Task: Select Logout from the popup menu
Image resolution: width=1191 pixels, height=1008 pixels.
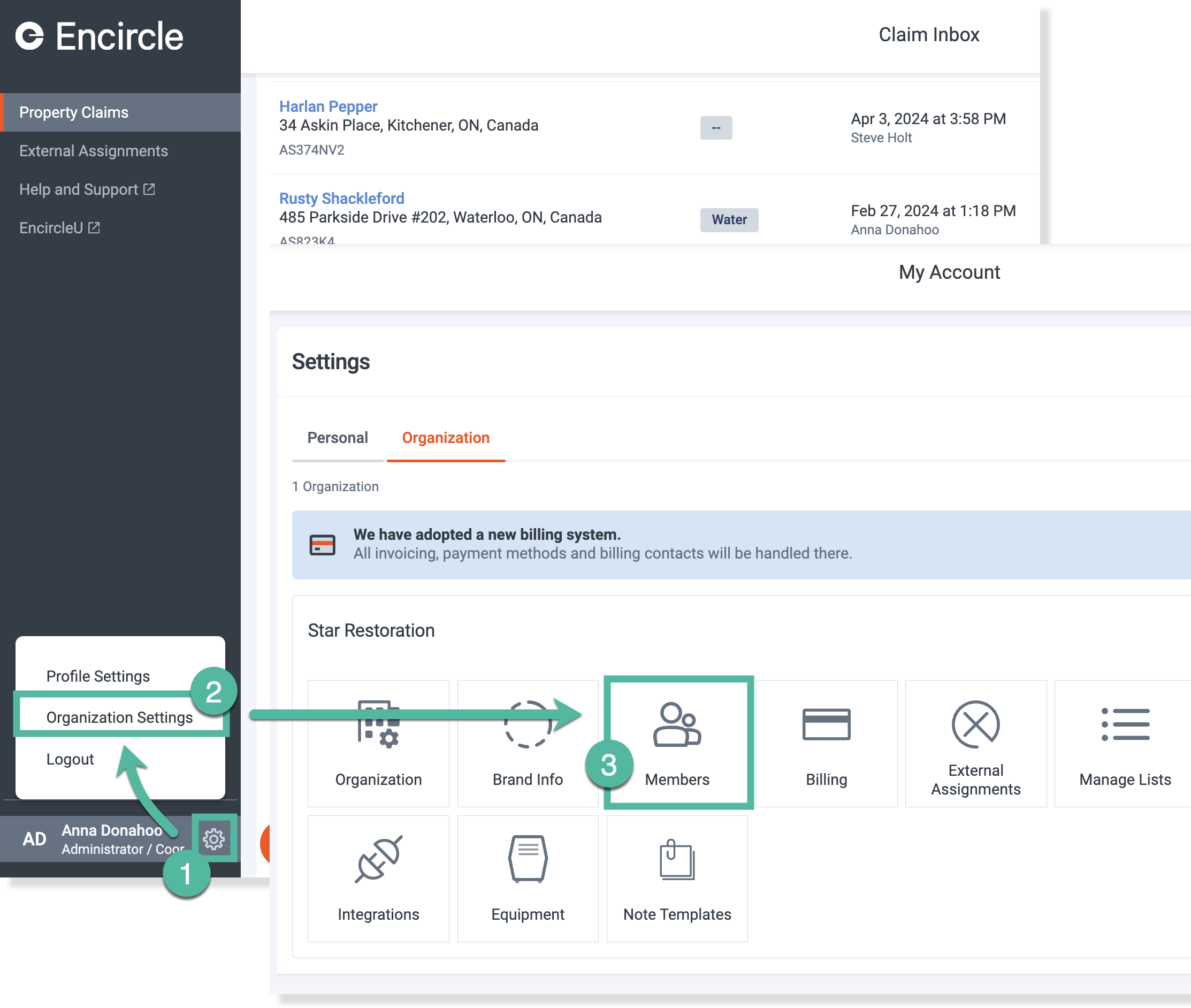Action: (70, 759)
